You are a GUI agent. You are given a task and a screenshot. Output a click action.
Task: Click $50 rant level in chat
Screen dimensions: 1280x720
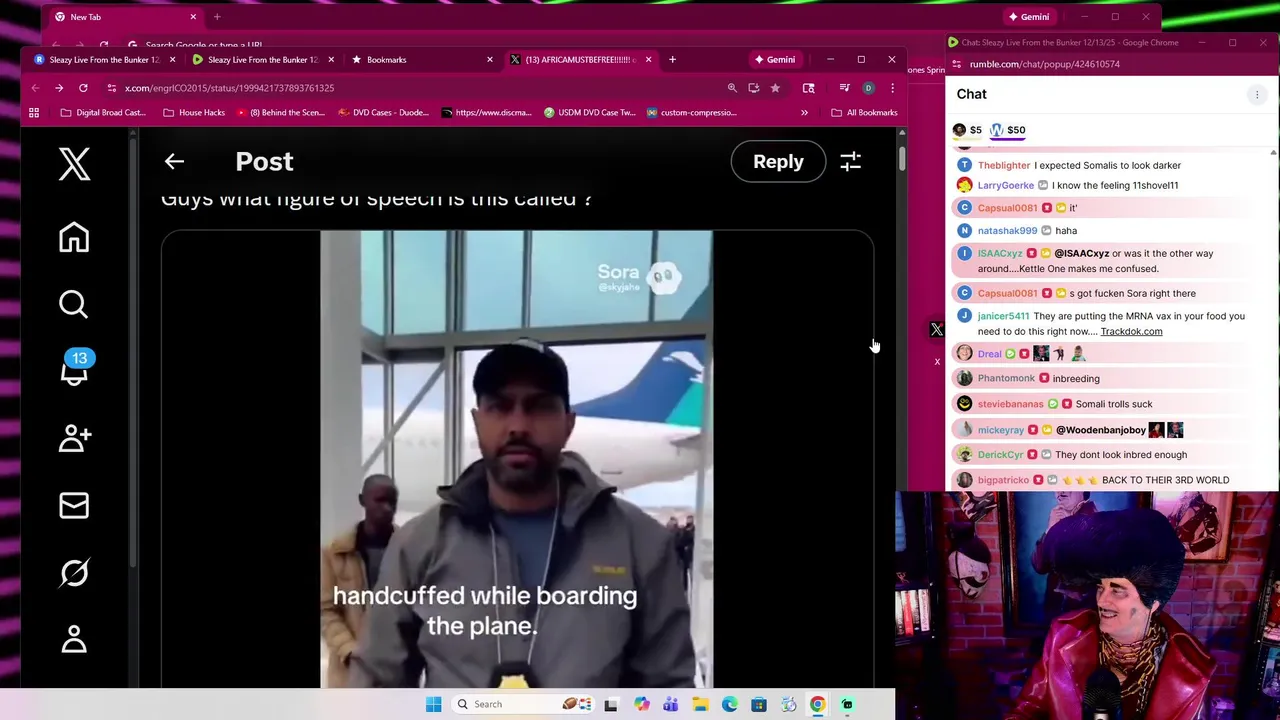click(1008, 130)
